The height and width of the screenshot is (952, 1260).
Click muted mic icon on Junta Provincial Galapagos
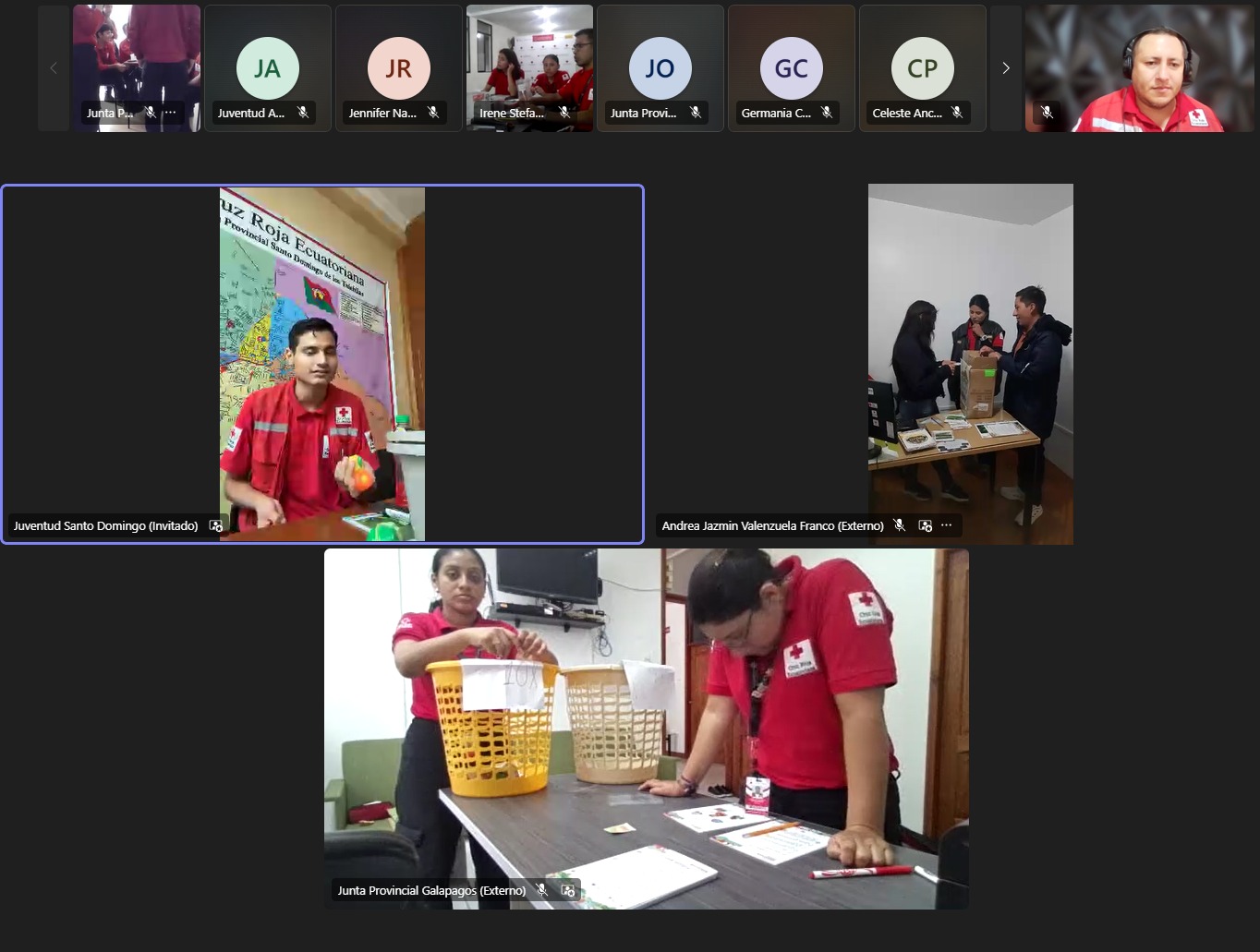(542, 890)
